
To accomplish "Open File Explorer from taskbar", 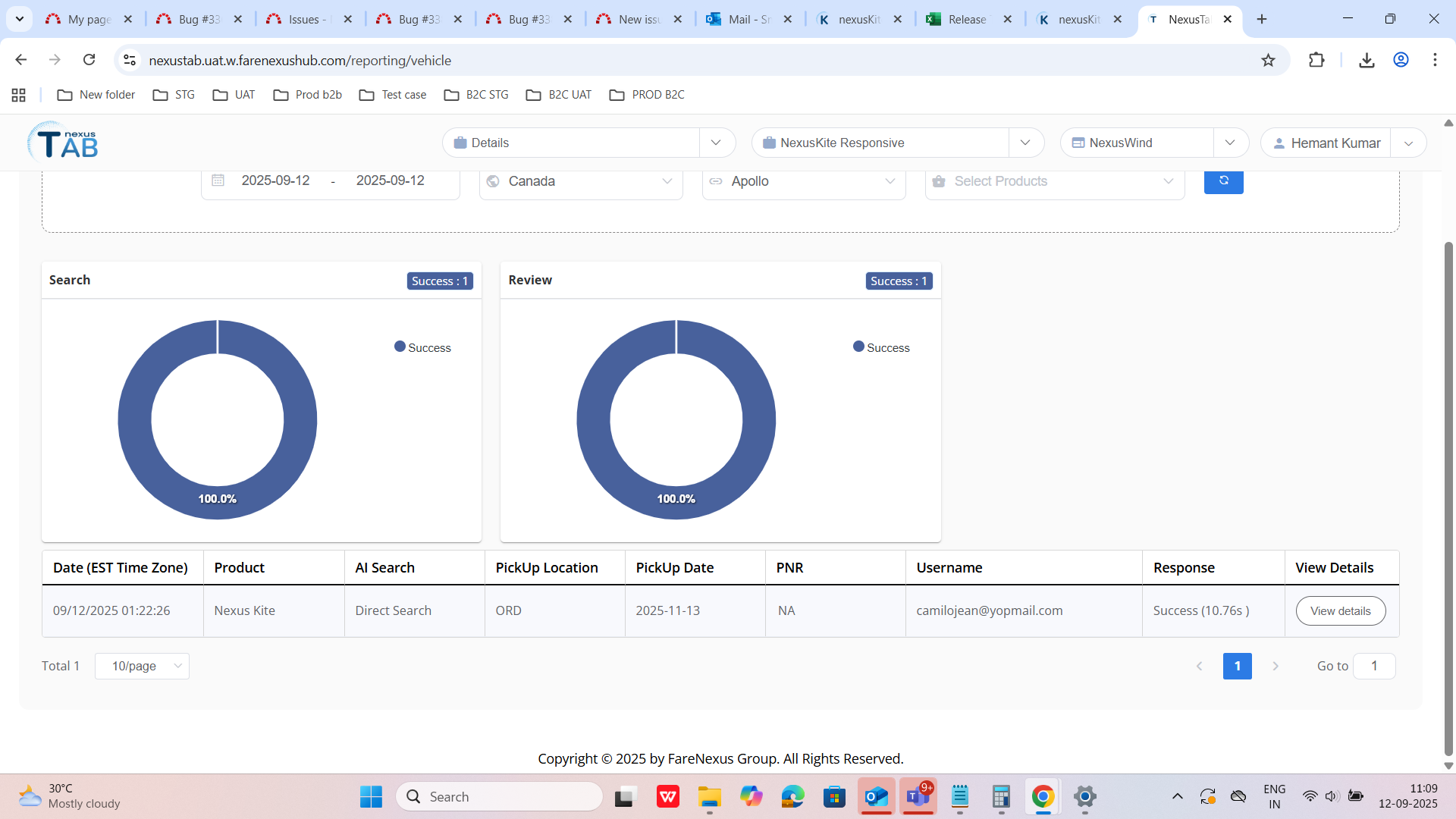I will pos(709,796).
